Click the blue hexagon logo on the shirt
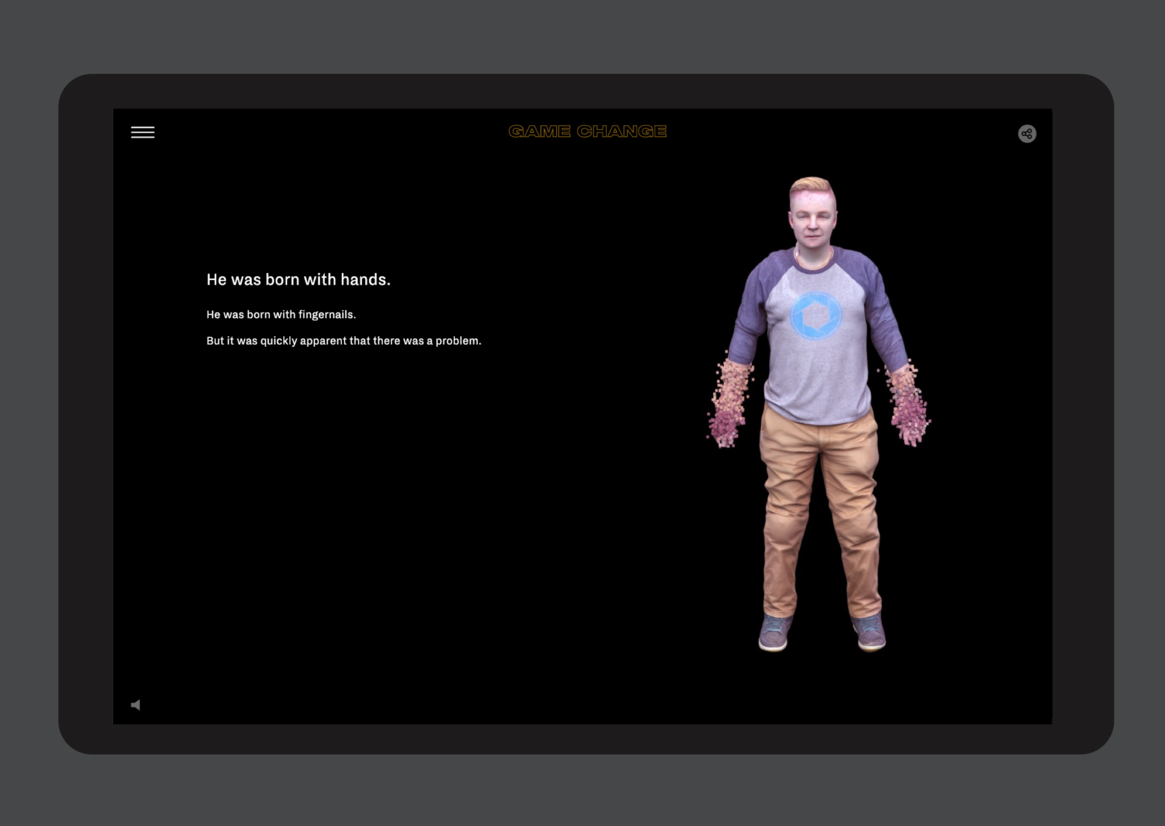 coord(816,316)
